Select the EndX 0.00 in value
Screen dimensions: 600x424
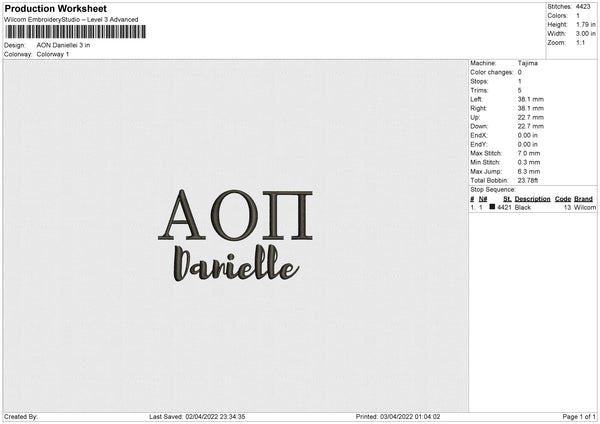coord(528,135)
